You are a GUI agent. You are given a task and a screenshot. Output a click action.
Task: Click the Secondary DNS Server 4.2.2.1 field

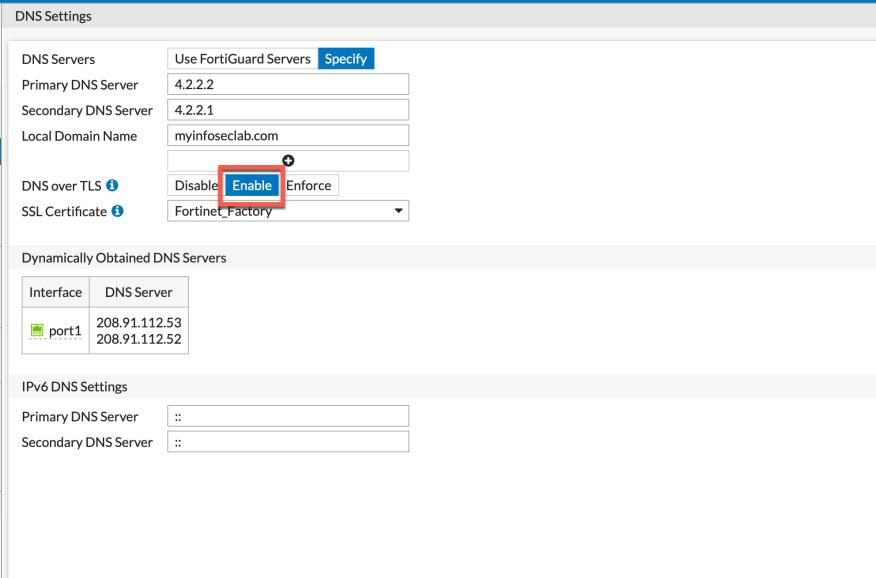pyautogui.click(x=288, y=110)
